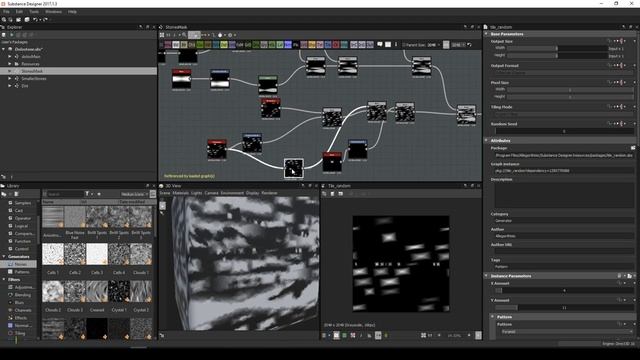Sort Library by Date modified column
The height and width of the screenshot is (360, 640).
pyautogui.click(x=133, y=202)
